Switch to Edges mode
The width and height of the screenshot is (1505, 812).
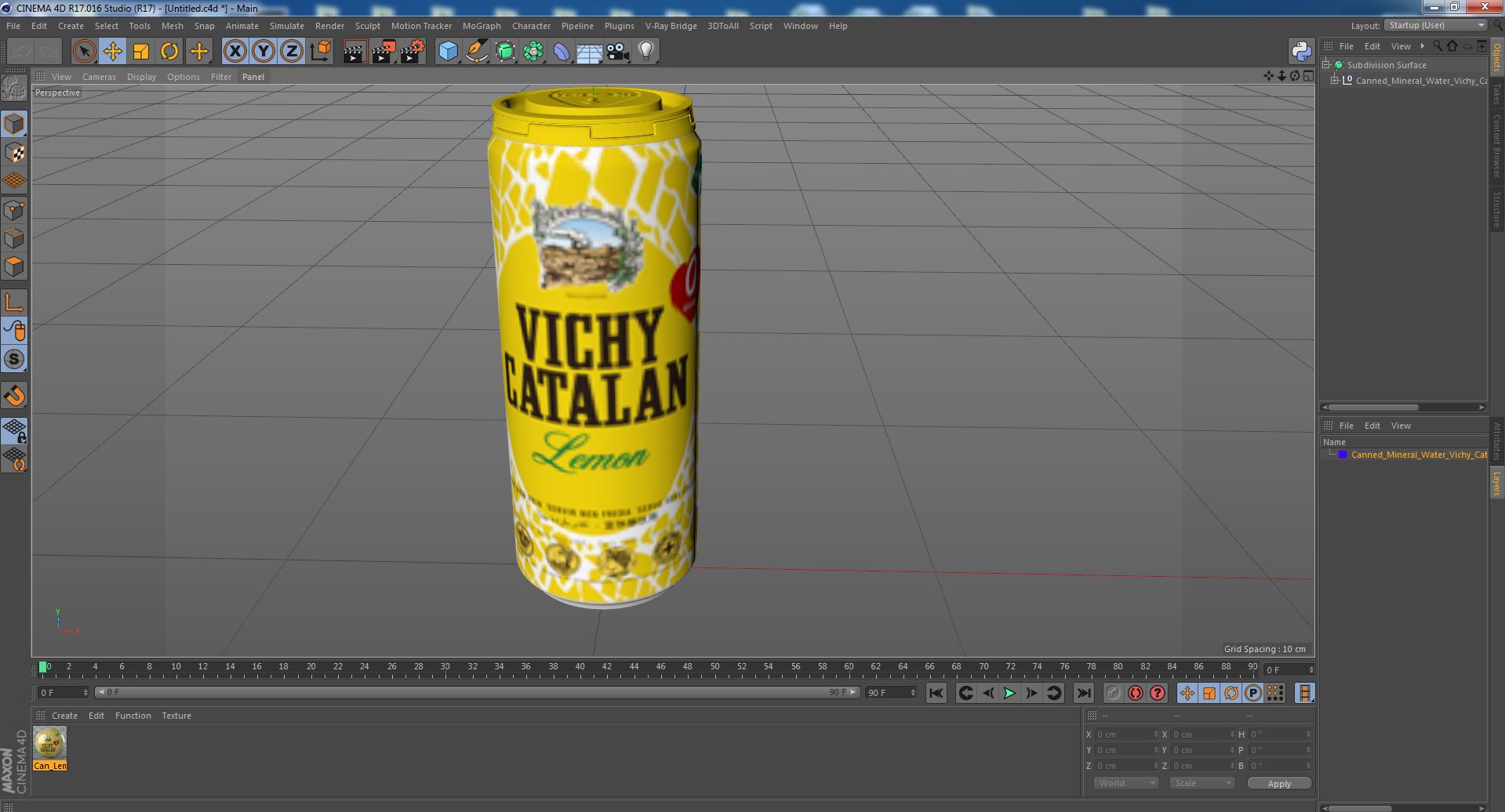(14, 238)
